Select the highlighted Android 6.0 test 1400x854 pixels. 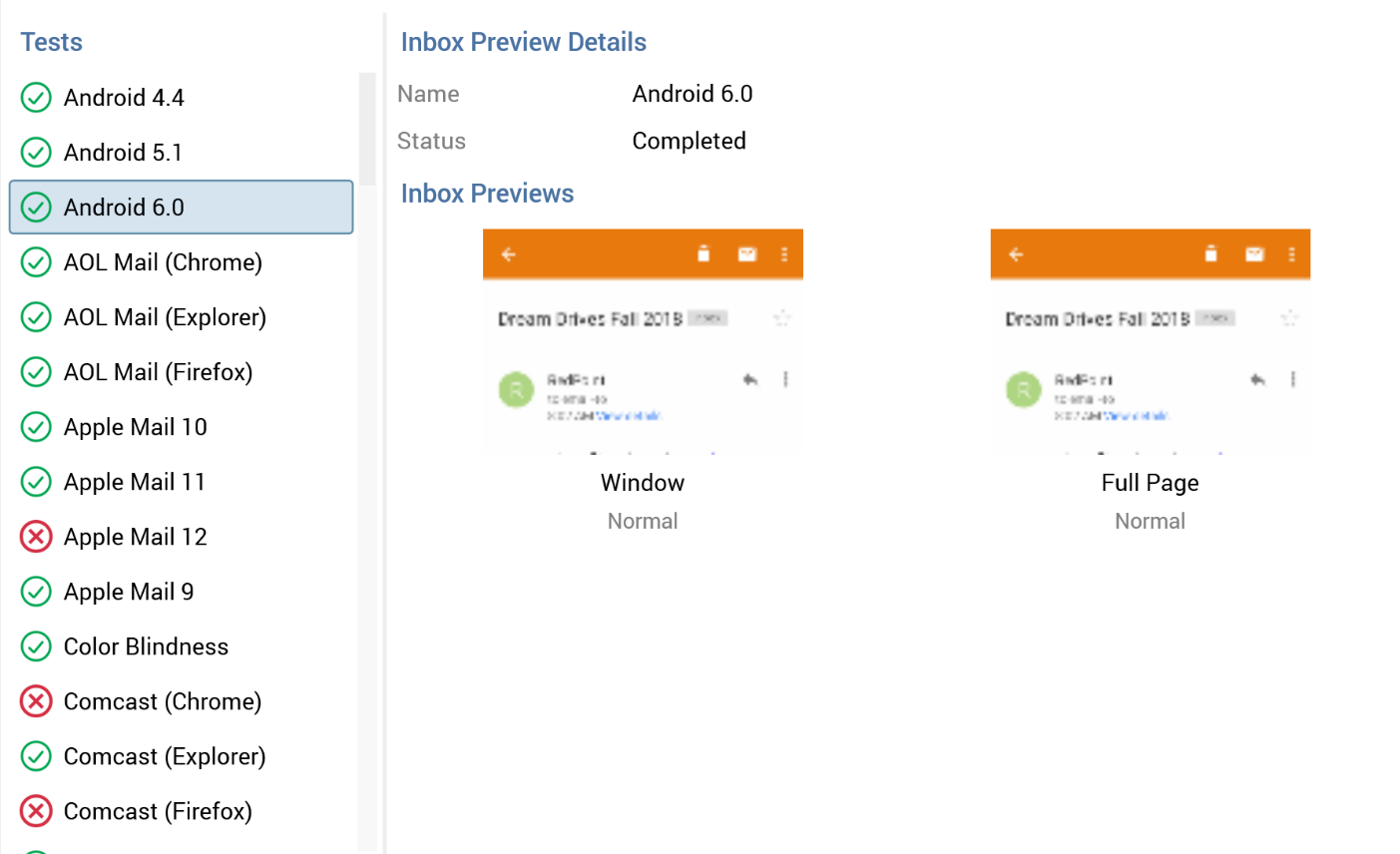click(x=124, y=208)
